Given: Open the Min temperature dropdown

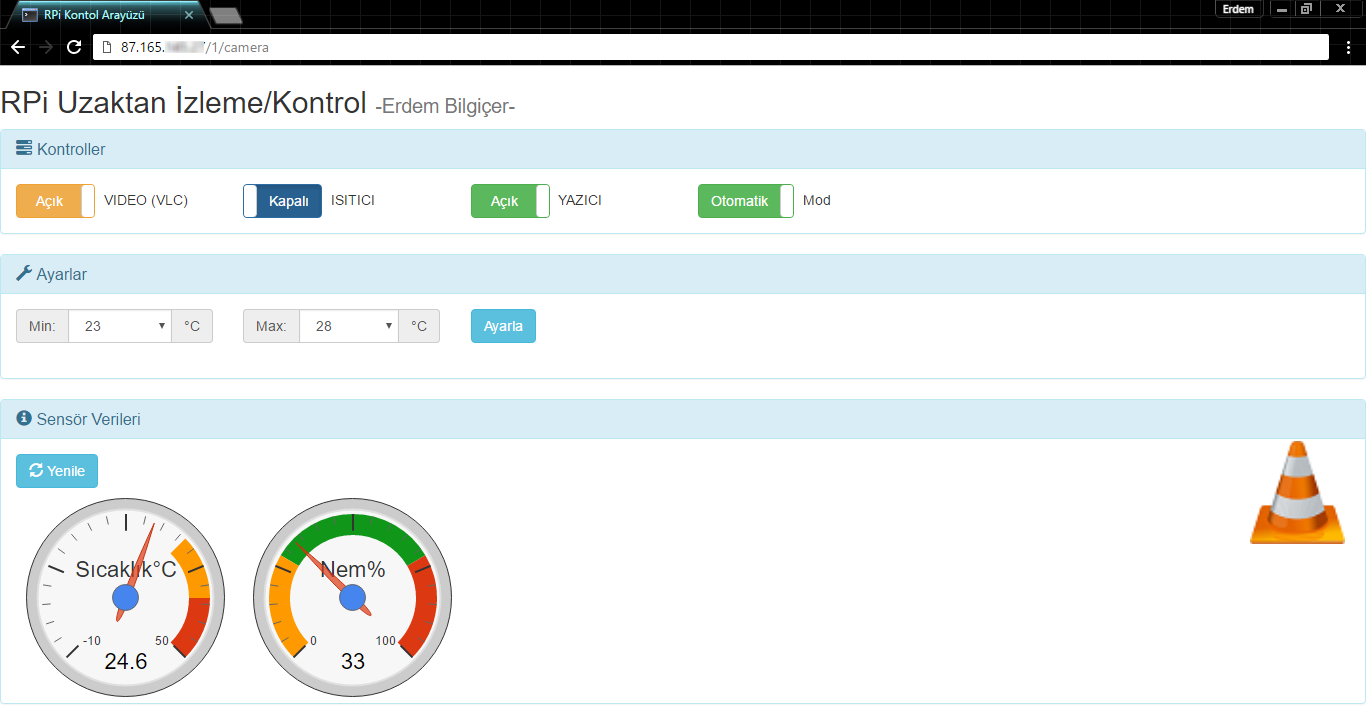Looking at the screenshot, I should 119,326.
